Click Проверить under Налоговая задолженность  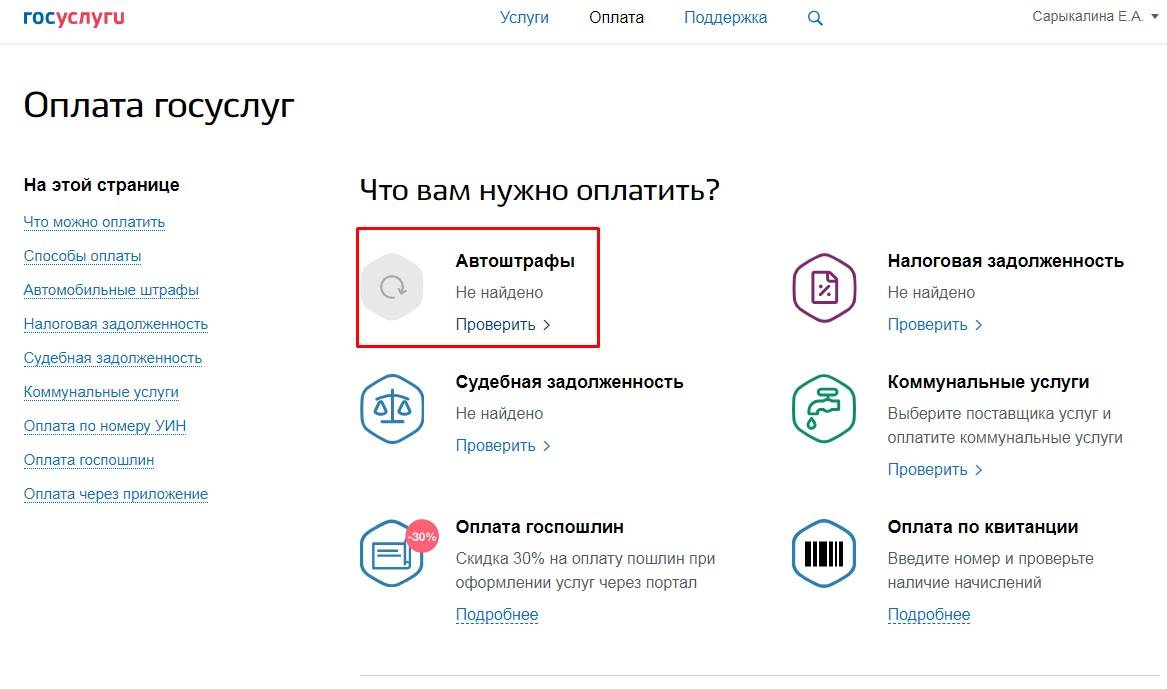pyautogui.click(x=935, y=325)
